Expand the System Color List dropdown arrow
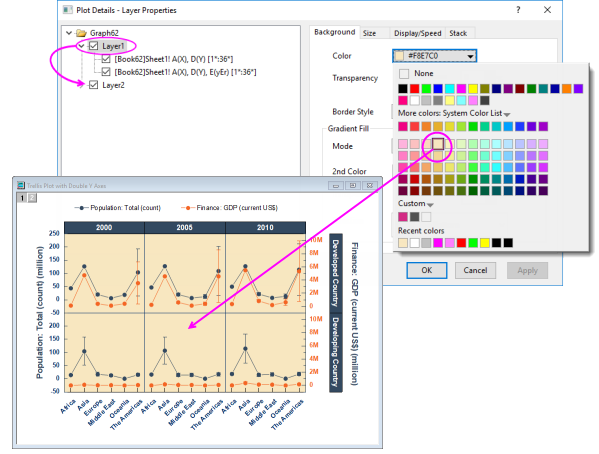 click(x=507, y=114)
